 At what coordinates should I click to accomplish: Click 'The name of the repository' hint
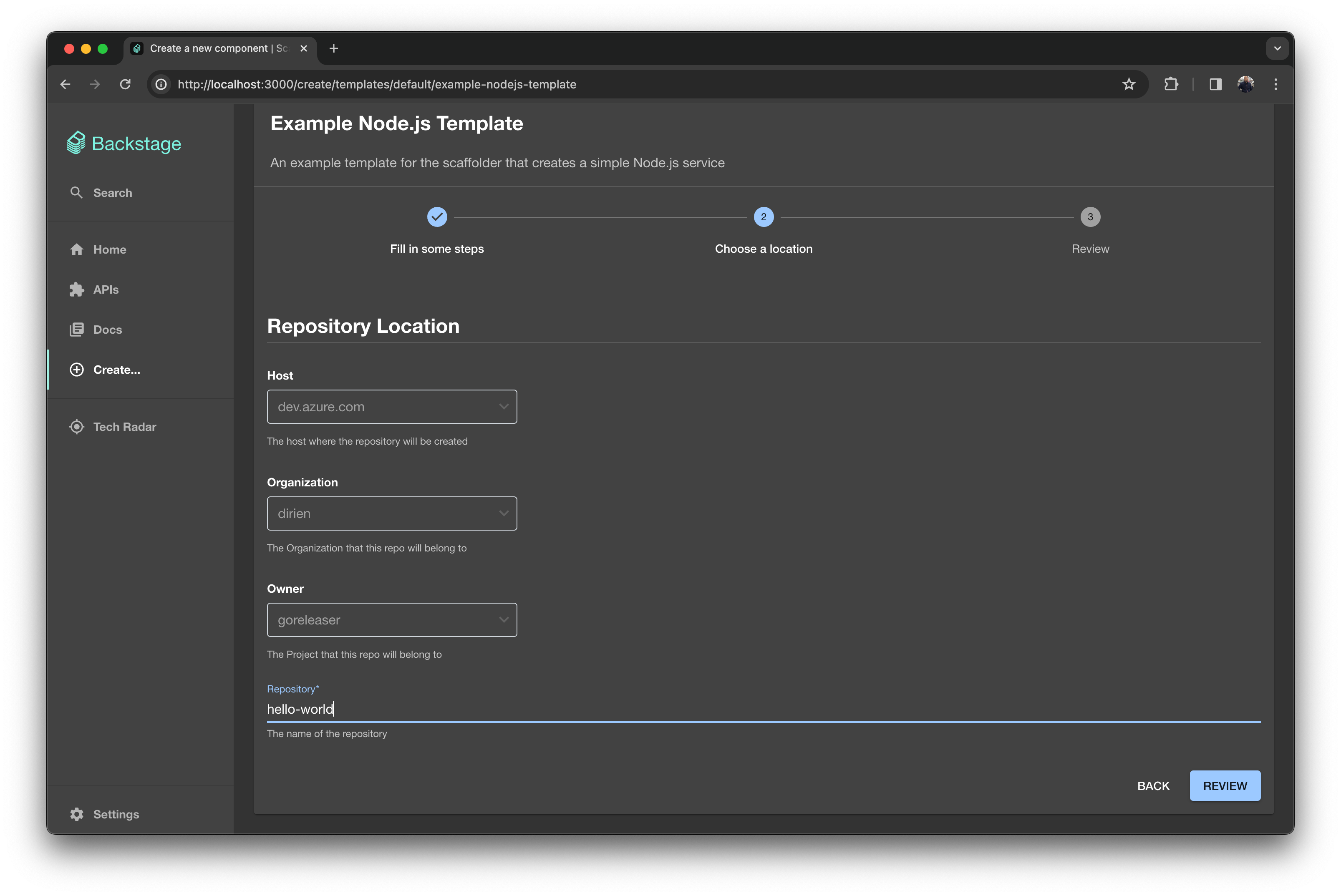[x=326, y=734]
